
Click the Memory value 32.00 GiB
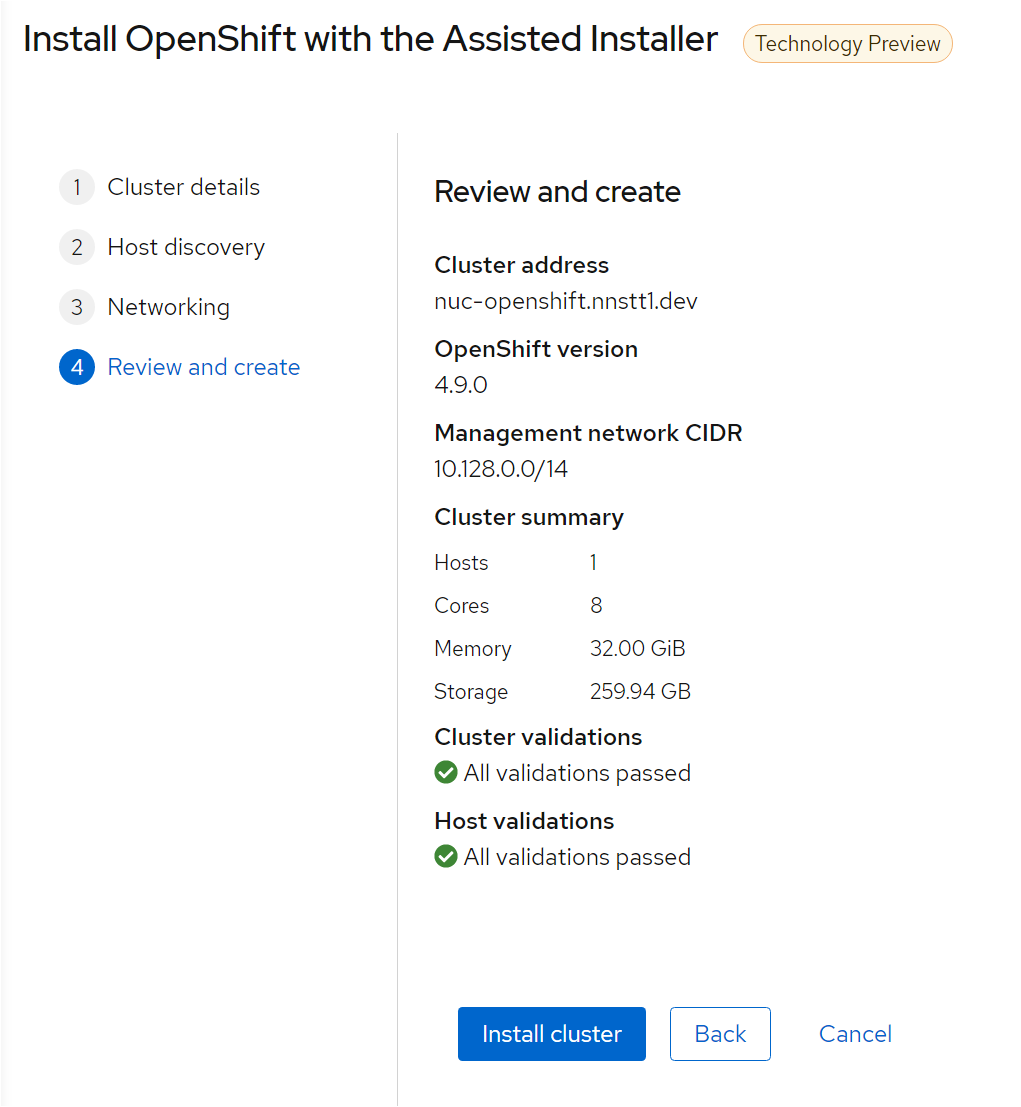[638, 649]
